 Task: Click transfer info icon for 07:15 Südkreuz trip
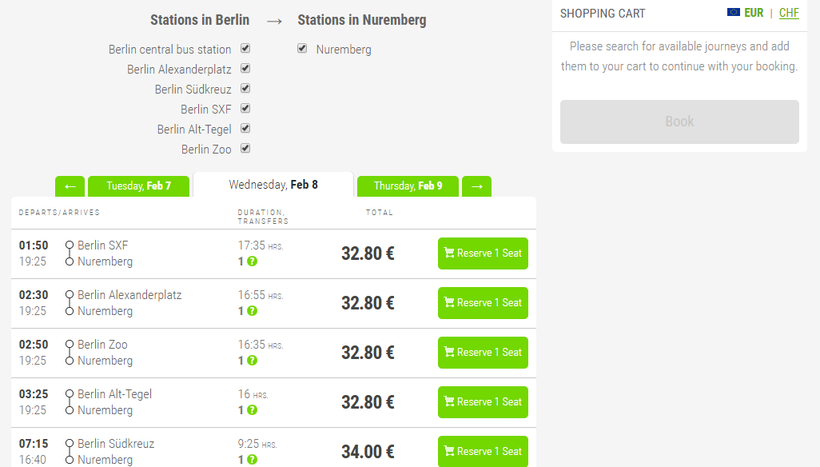[252, 460]
